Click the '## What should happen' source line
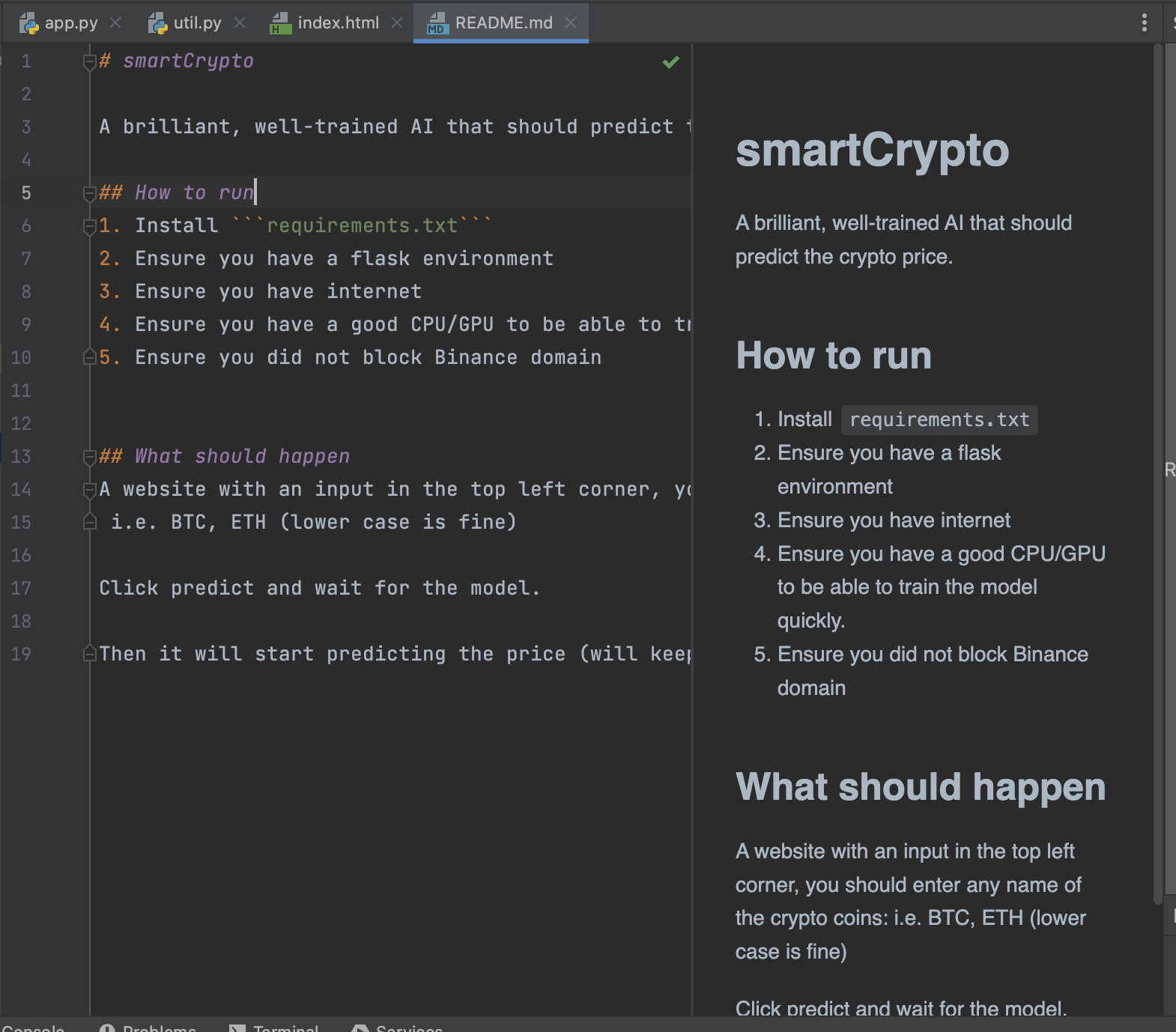Screen dimensions: 1176x1032 (x=225, y=457)
